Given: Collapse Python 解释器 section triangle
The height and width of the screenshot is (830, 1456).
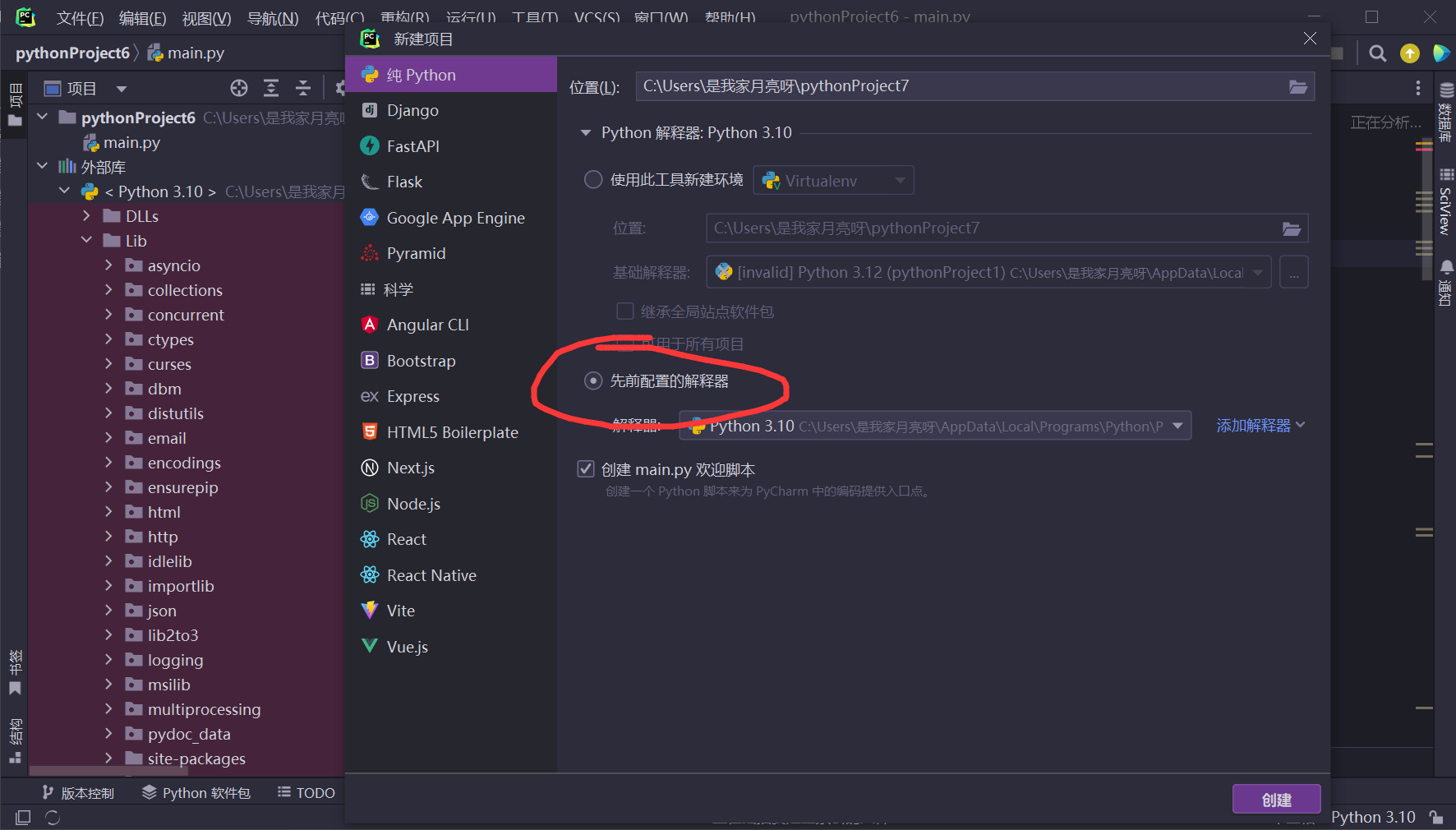Looking at the screenshot, I should pyautogui.click(x=586, y=132).
